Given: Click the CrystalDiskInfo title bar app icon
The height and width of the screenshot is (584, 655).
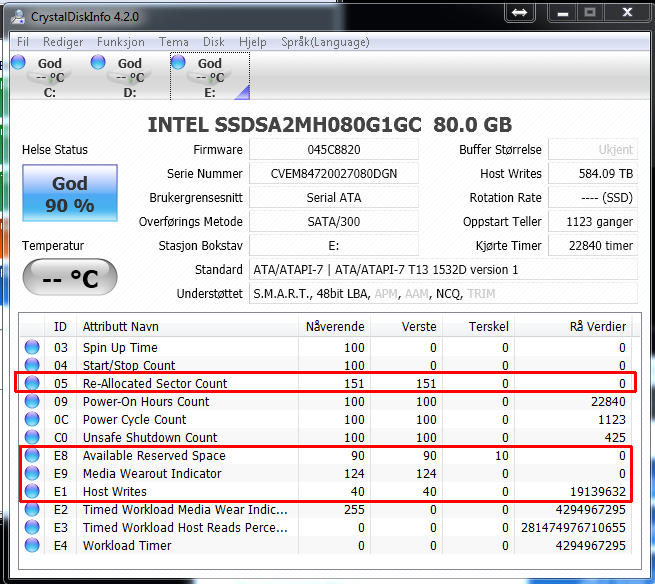Looking at the screenshot, I should click(x=18, y=17).
